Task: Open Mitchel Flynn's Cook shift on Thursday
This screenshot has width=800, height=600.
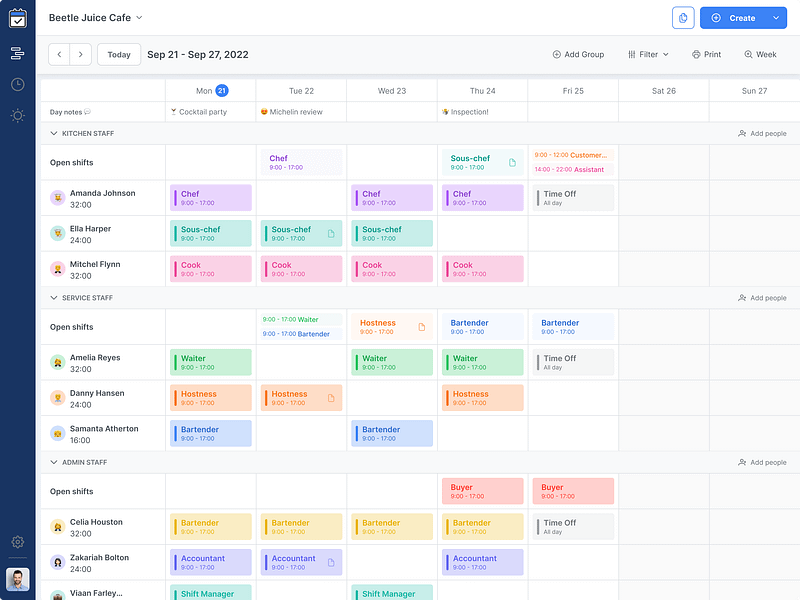Action: tap(483, 269)
